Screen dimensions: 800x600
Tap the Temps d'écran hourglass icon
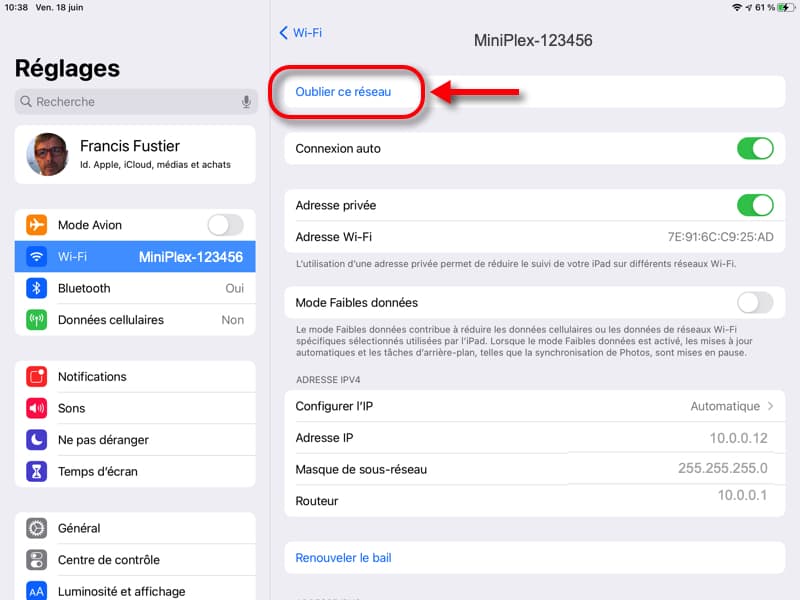tap(37, 471)
